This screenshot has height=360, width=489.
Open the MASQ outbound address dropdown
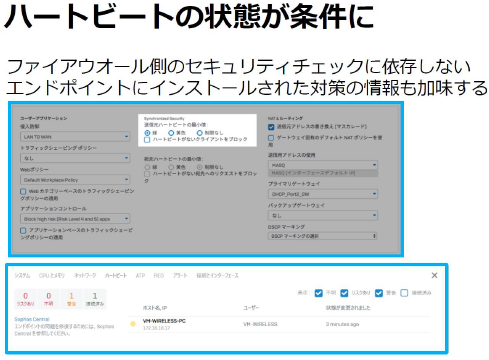click(323, 165)
